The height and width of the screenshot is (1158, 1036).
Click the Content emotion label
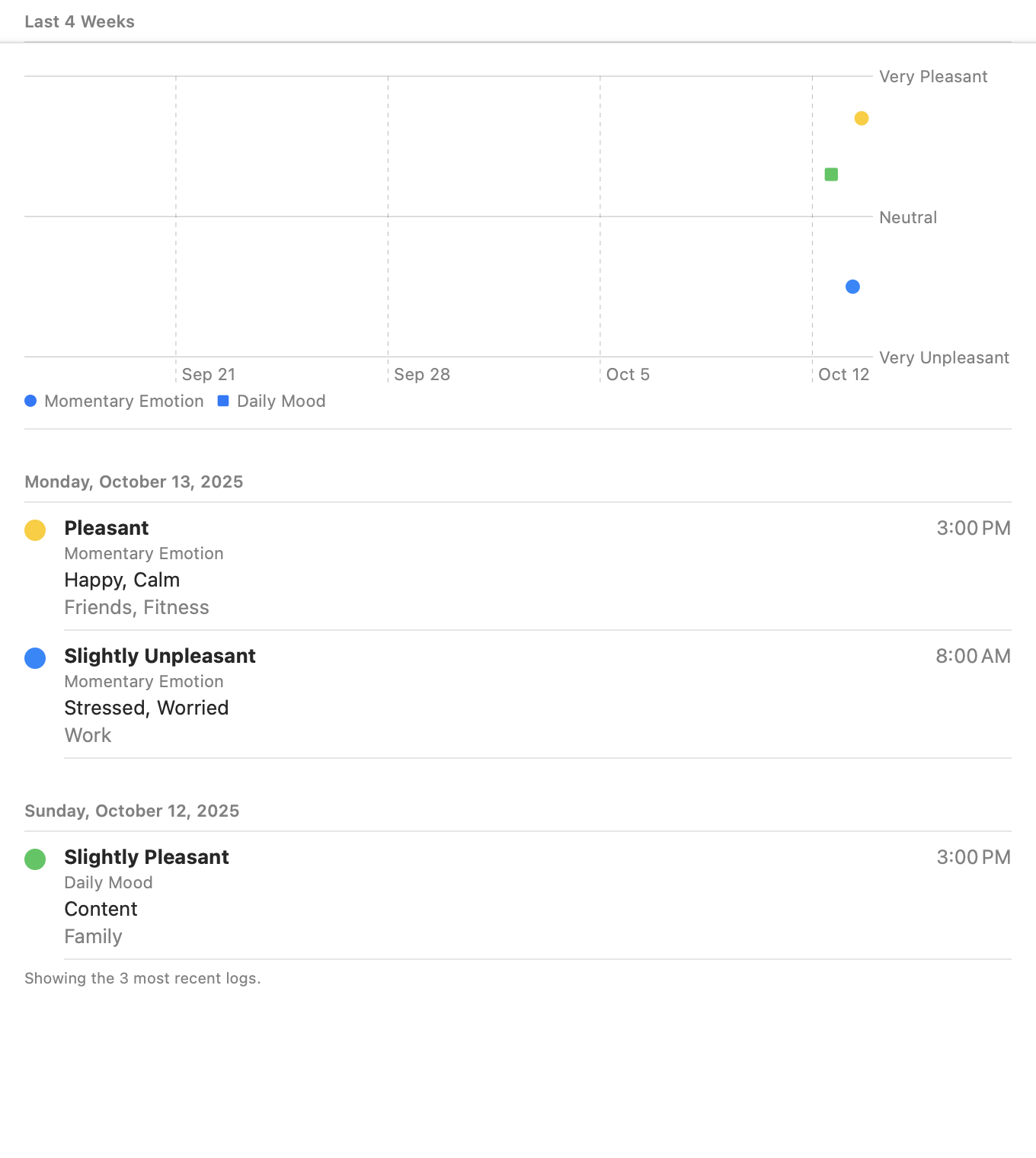tap(101, 909)
